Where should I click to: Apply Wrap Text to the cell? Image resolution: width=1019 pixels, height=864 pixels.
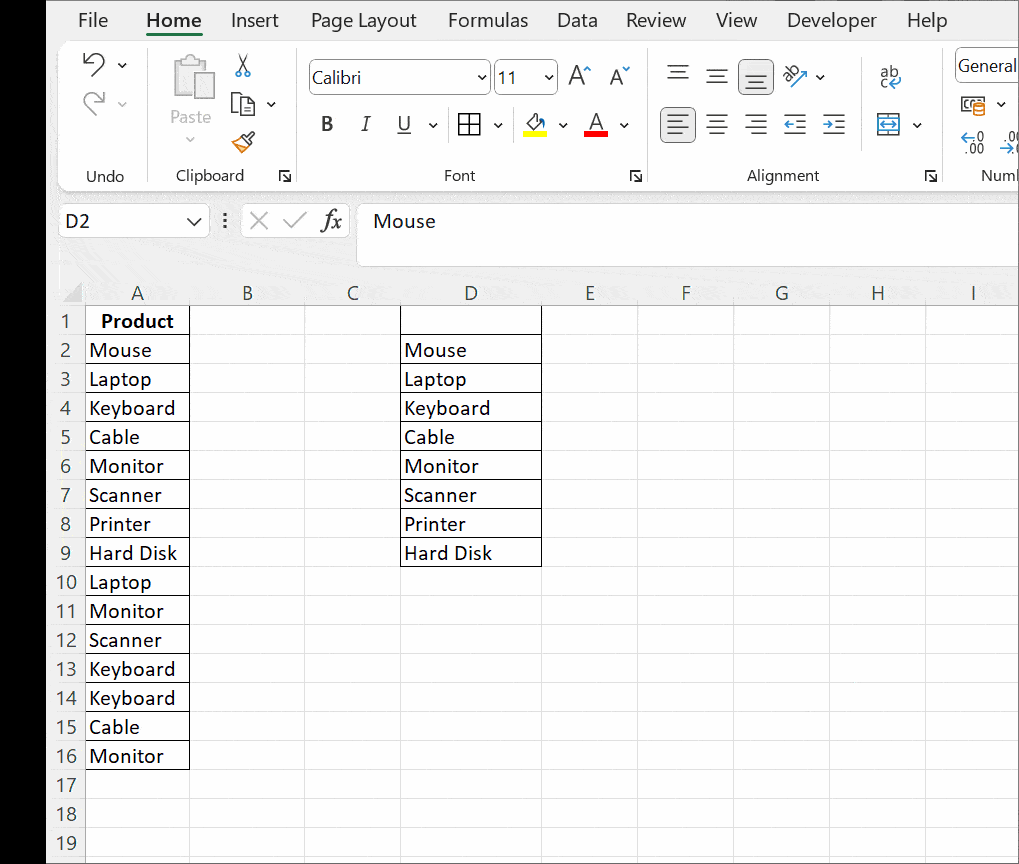(x=889, y=77)
